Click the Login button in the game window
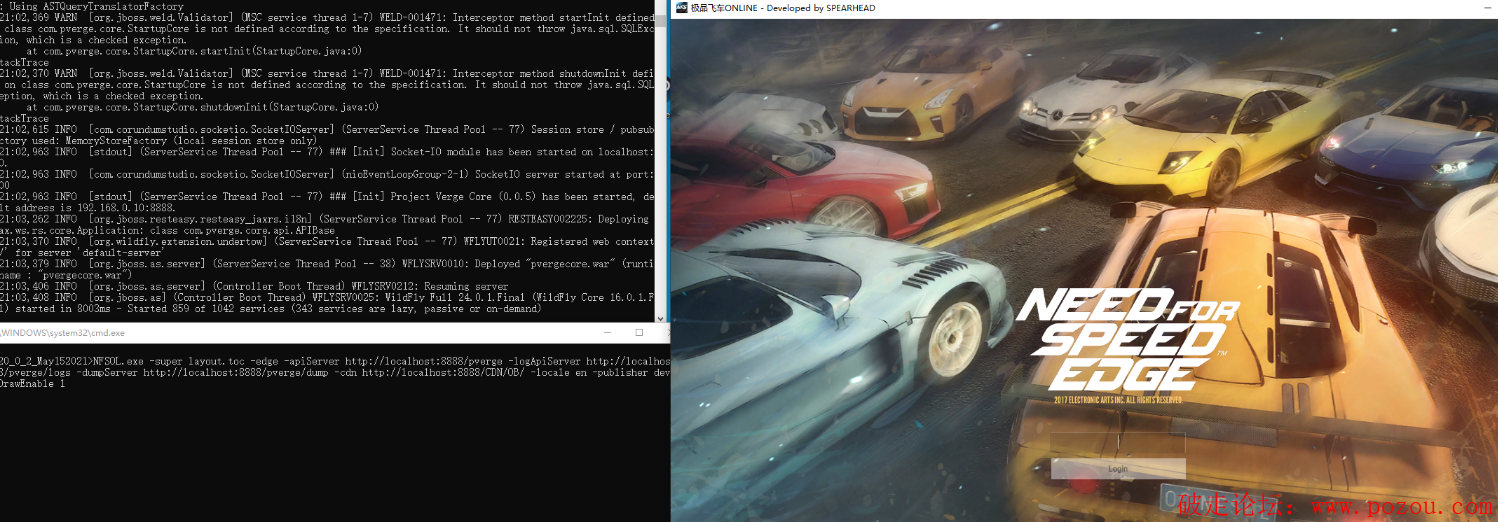The width and height of the screenshot is (1498, 522). point(1118,468)
